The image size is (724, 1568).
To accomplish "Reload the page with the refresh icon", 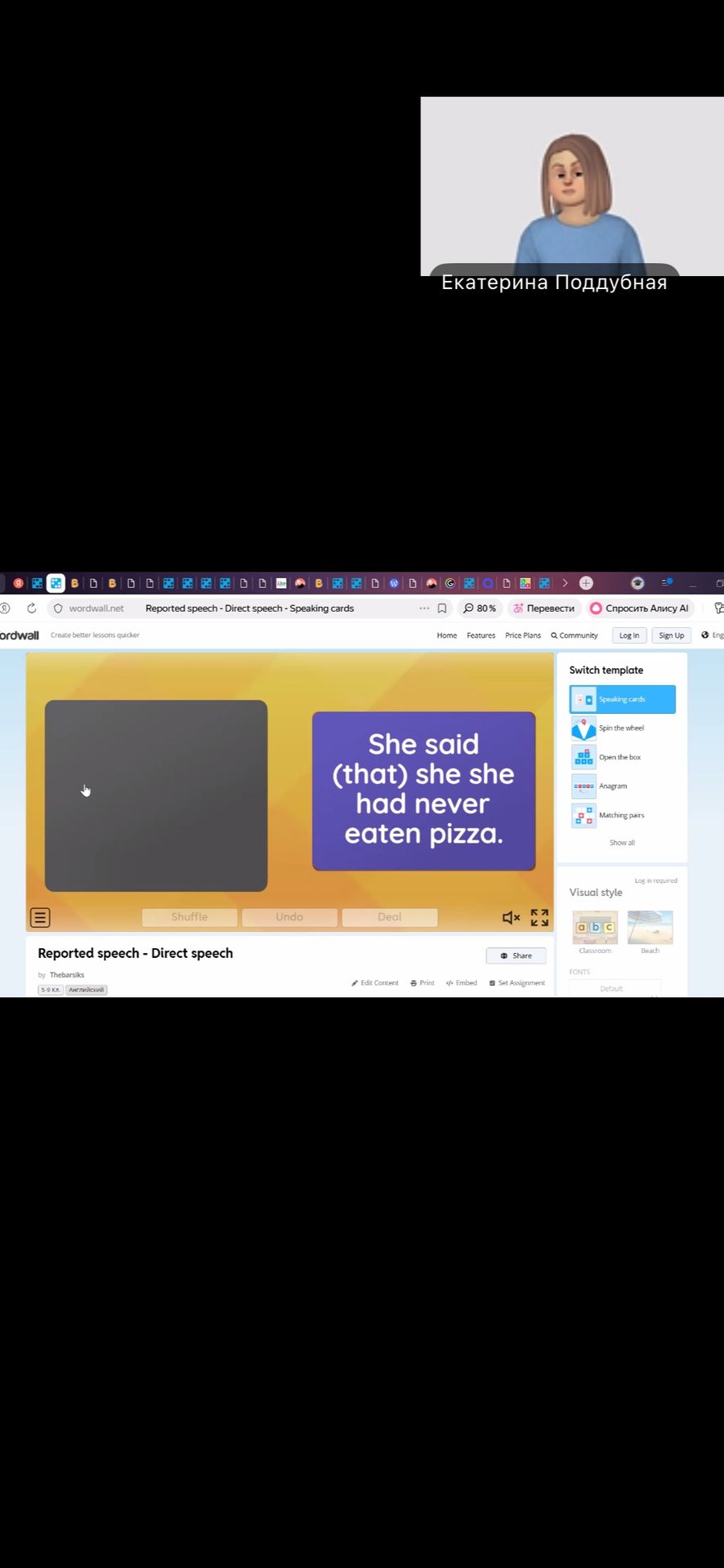I will [x=32, y=608].
